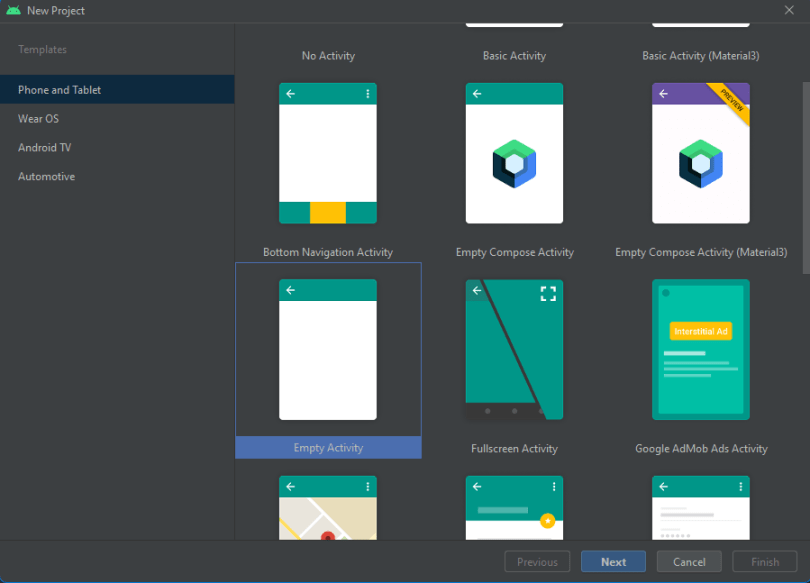Open the Phone and Tablet templates category

[x=117, y=89]
